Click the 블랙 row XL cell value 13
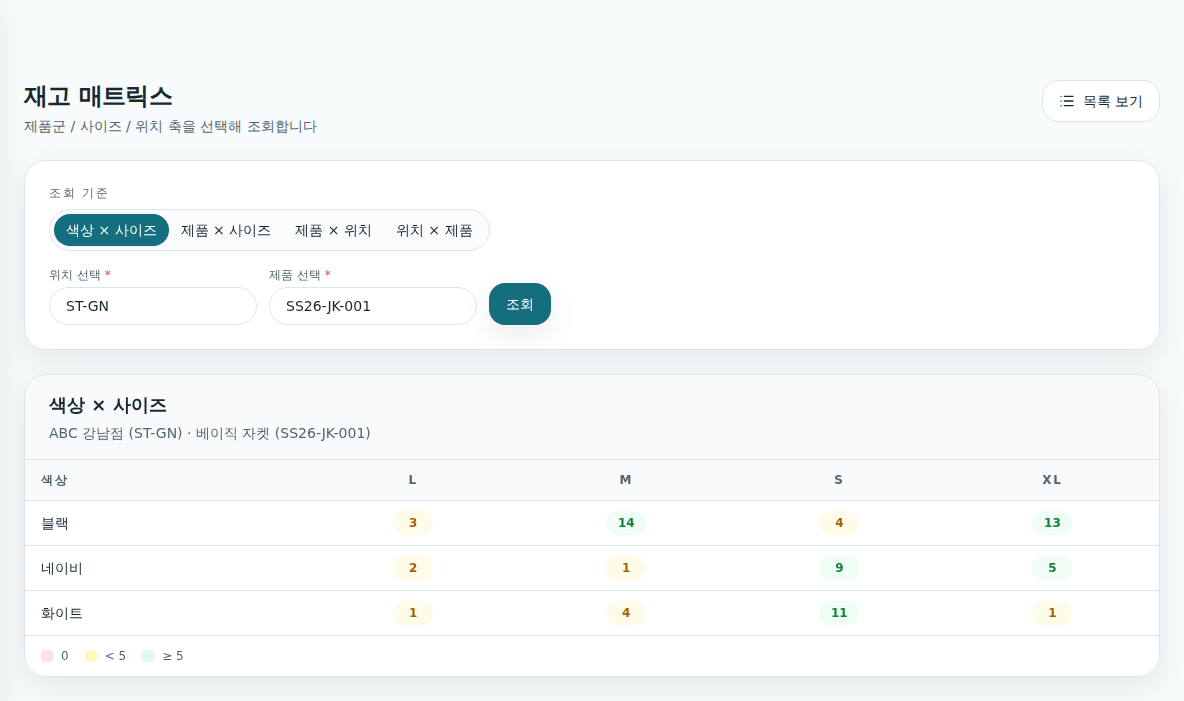This screenshot has height=701, width=1184. 1052,523
